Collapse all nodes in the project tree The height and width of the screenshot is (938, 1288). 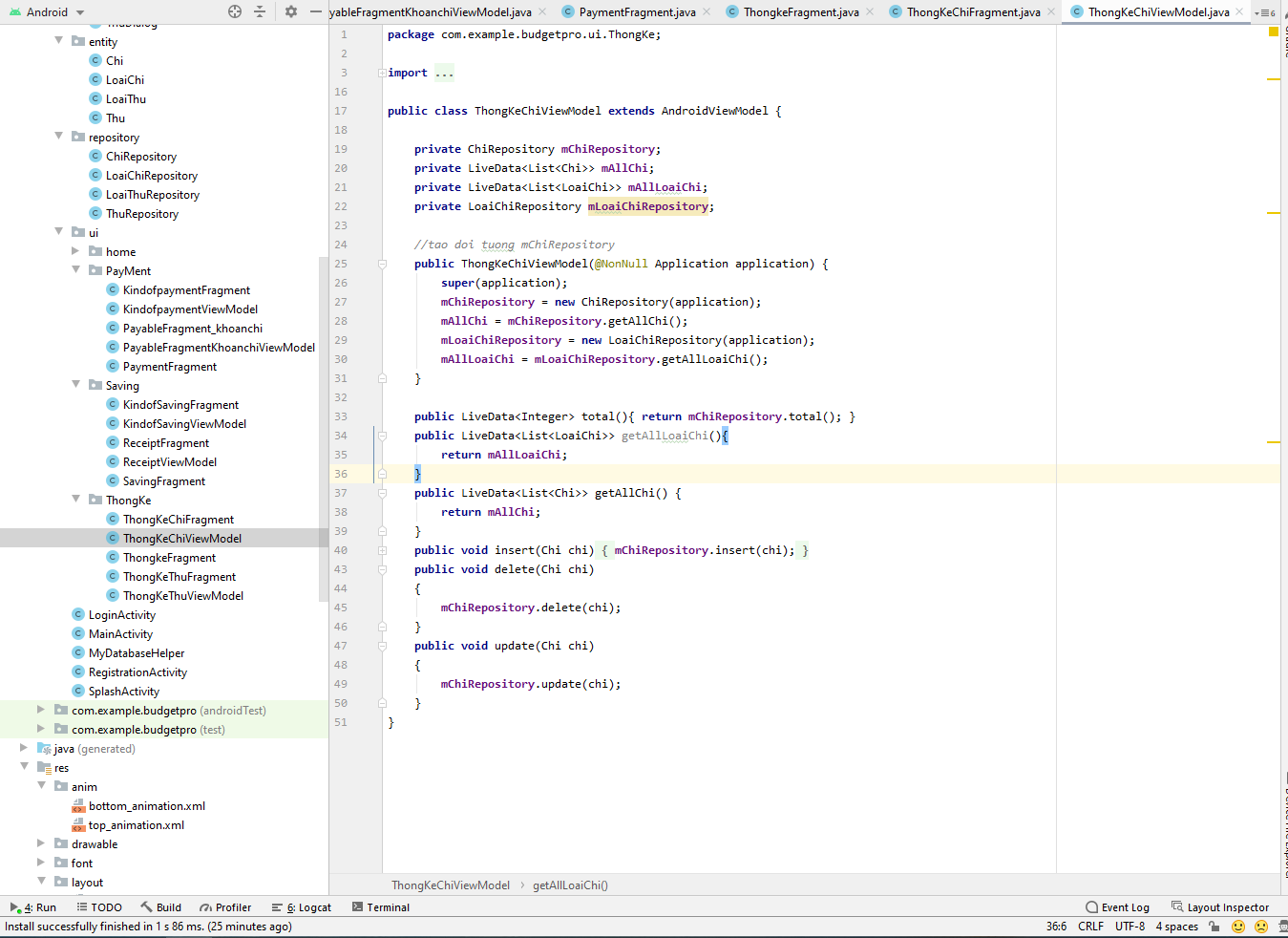pos(260,11)
